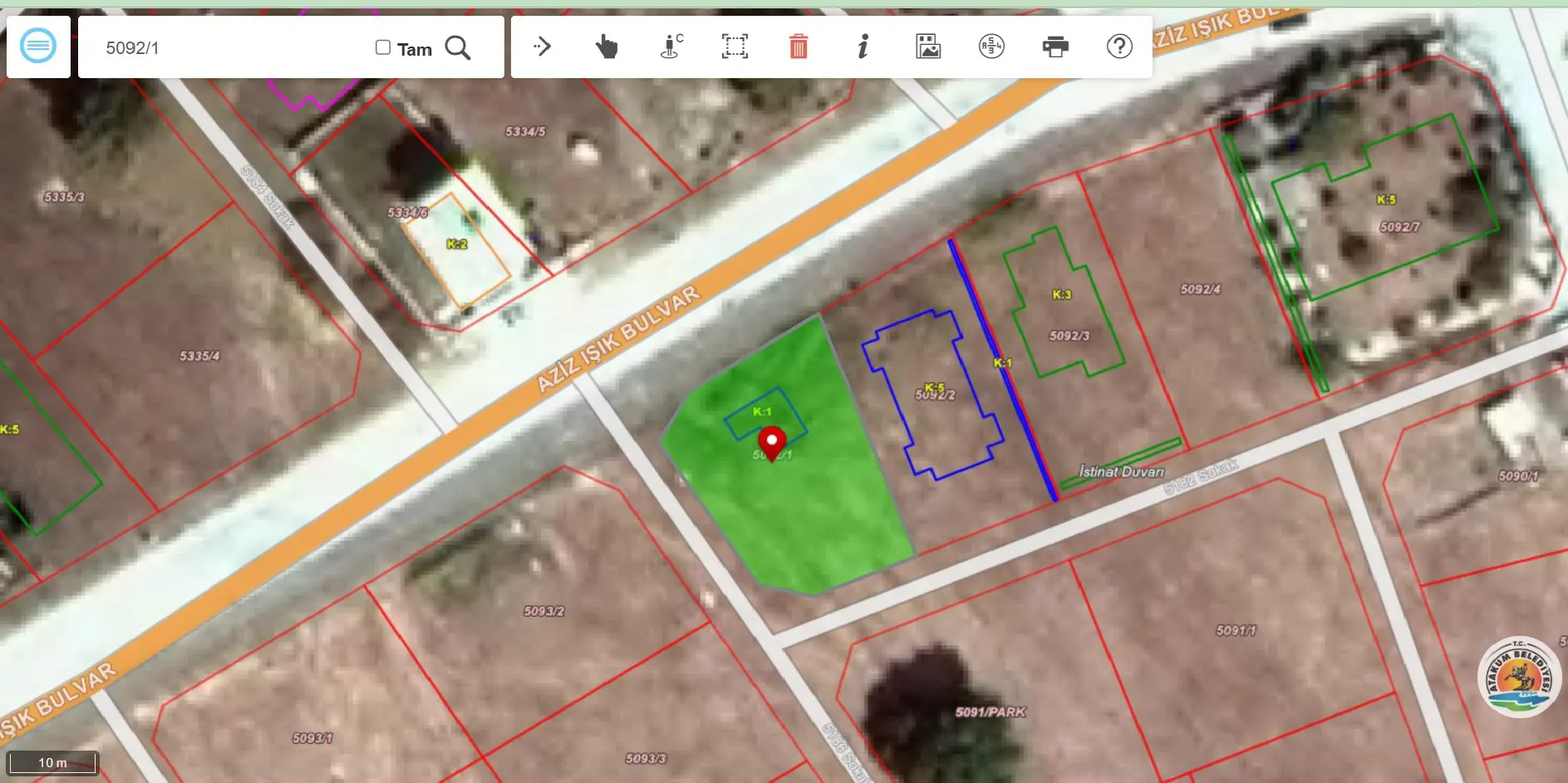Viewport: 1568px width, 783px height.
Task: Select the blue building outline in 5092/2
Action: (932, 394)
